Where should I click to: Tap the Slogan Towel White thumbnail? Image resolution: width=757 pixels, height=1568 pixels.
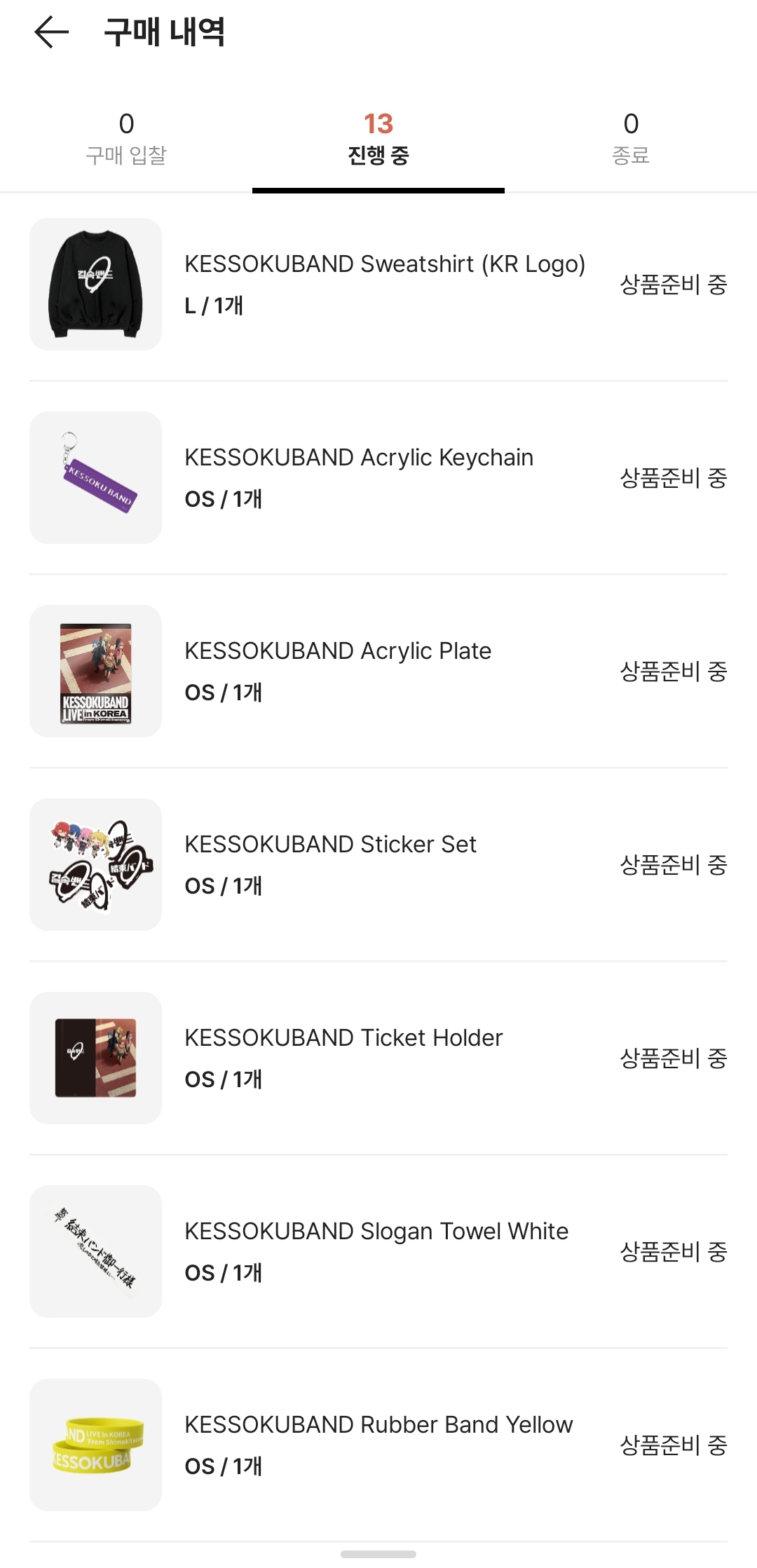coord(95,1251)
